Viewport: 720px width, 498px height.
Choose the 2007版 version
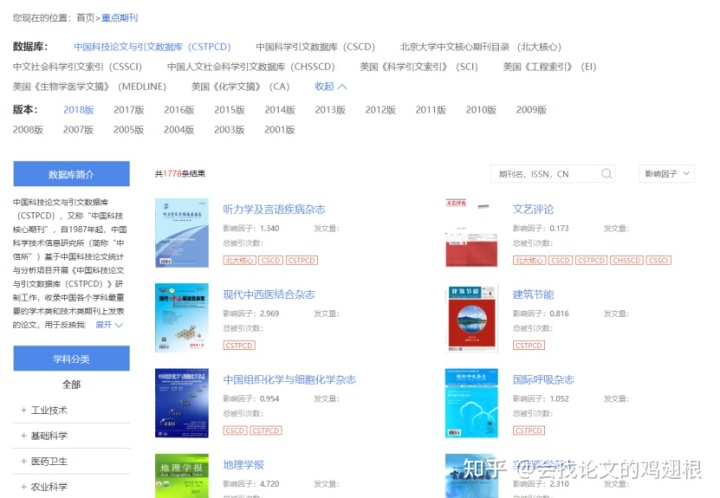pos(79,129)
